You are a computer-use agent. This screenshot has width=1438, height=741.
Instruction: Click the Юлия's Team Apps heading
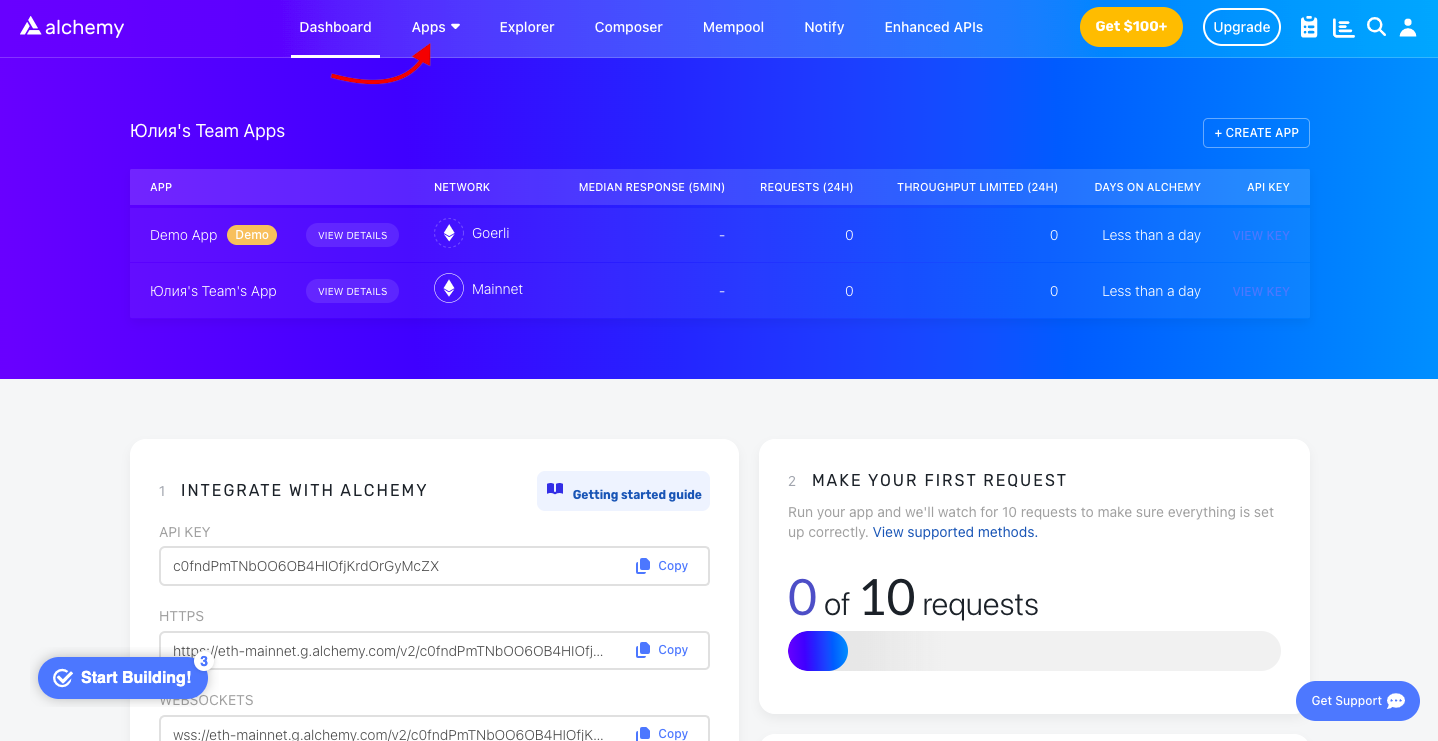(207, 131)
